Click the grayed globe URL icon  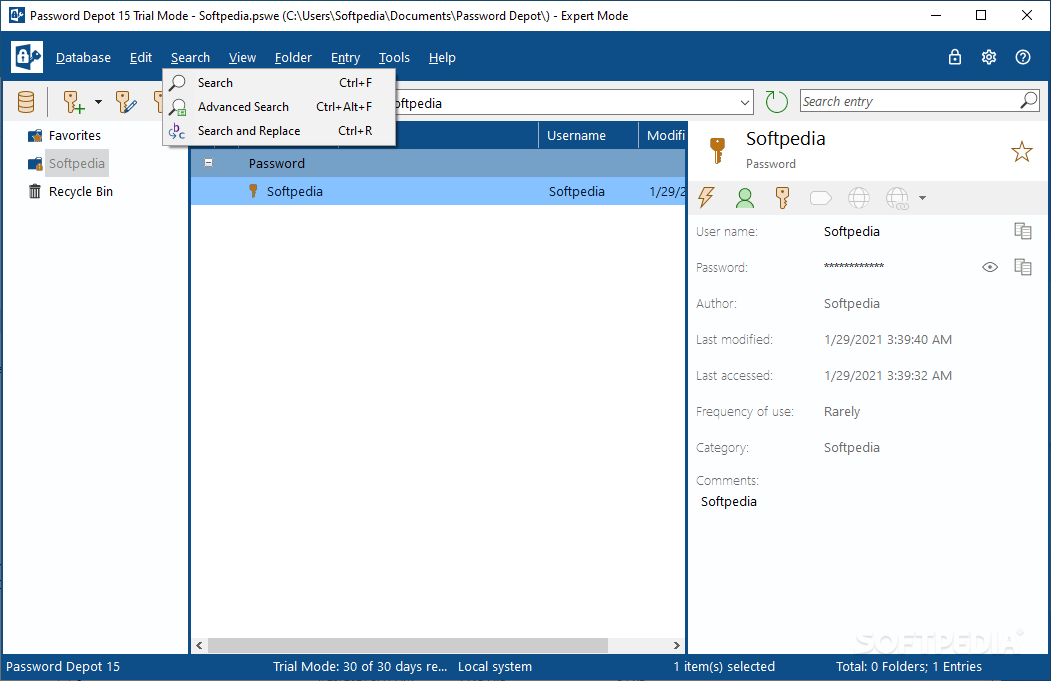(859, 198)
